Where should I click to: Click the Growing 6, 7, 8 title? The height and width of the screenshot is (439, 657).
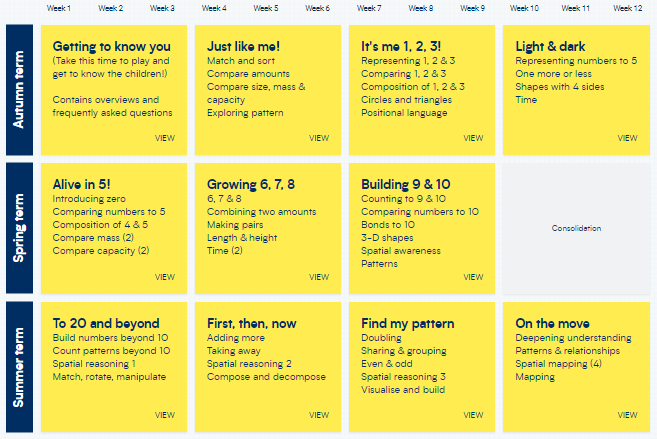[x=251, y=184]
